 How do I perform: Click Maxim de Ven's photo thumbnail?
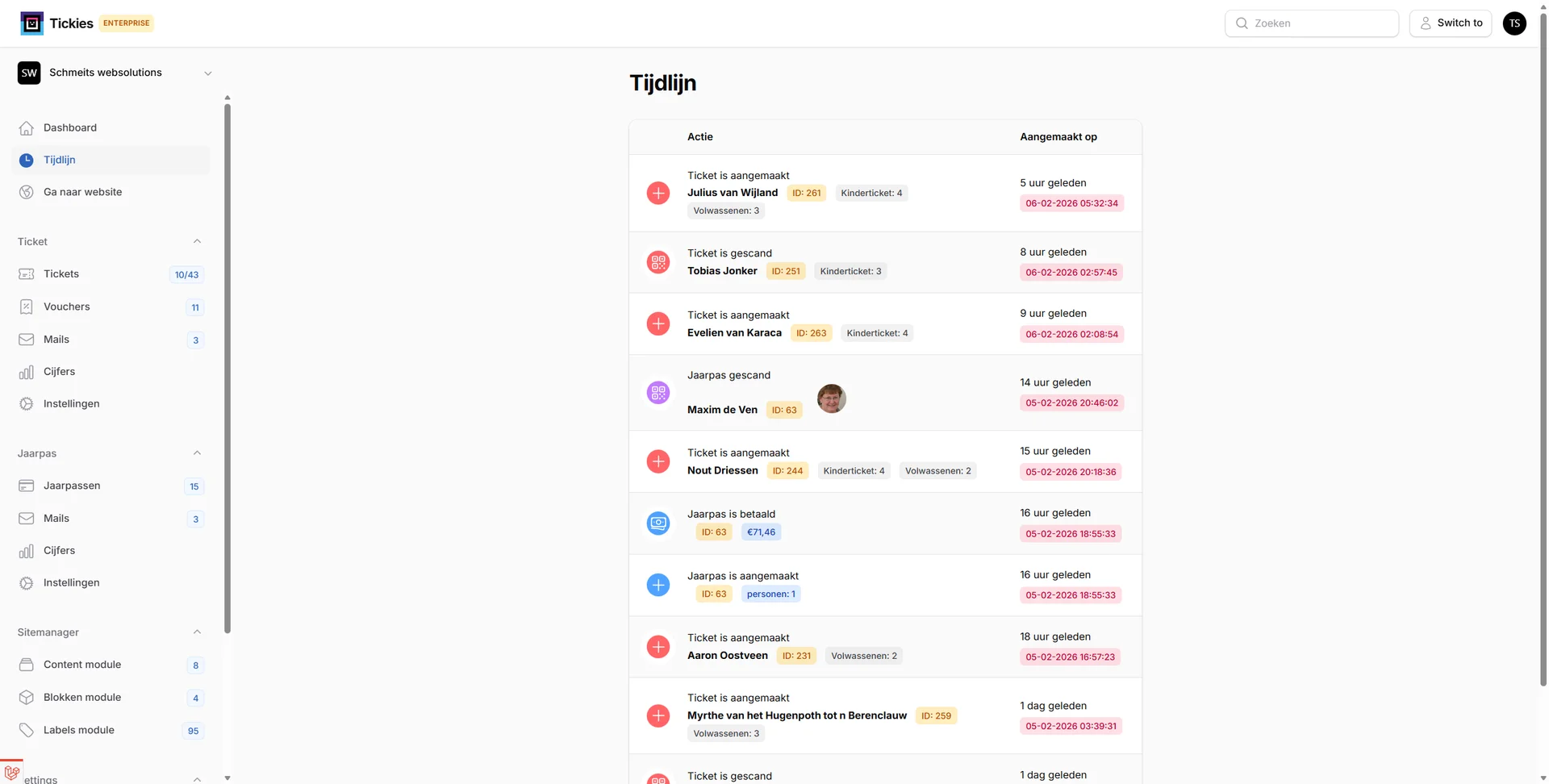[x=831, y=398]
